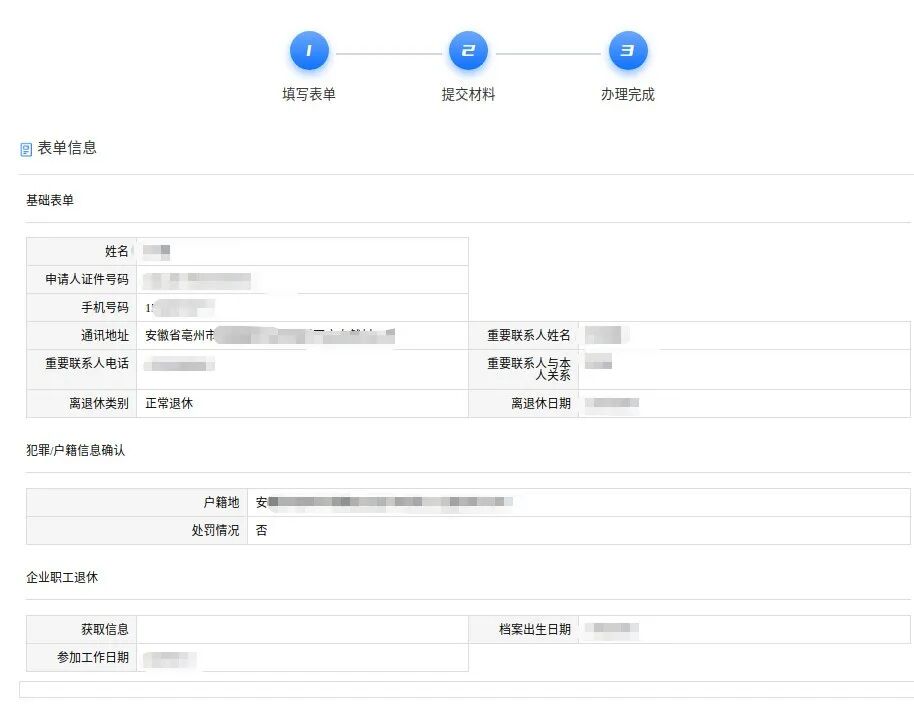The image size is (914, 707).
Task: Click the 申请人证件号码 label
Action: [x=87, y=280]
